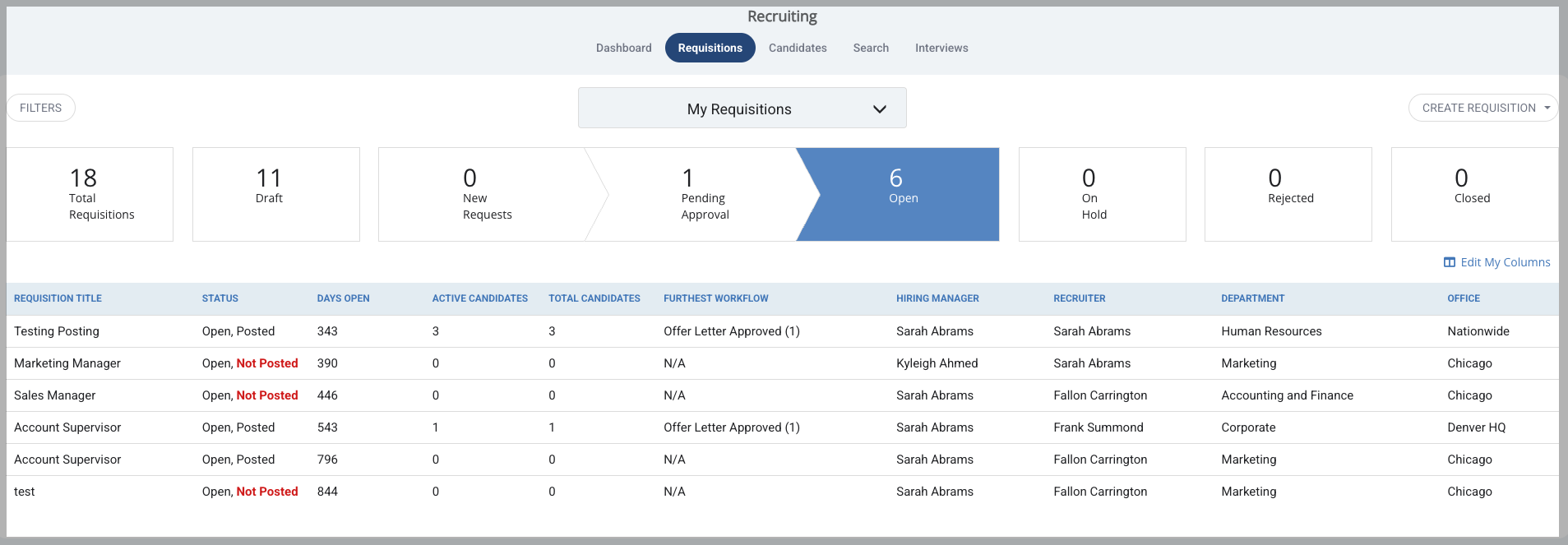
Task: Sort by Hiring Manager column
Action: [x=937, y=298]
